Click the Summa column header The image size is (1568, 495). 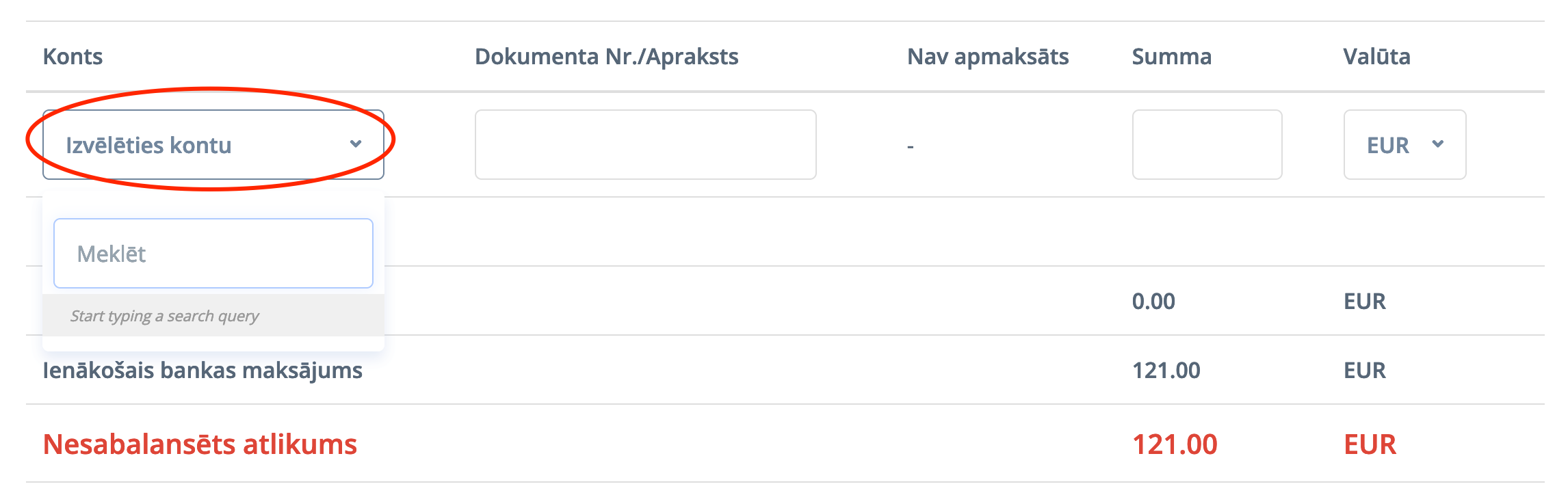pos(1171,57)
